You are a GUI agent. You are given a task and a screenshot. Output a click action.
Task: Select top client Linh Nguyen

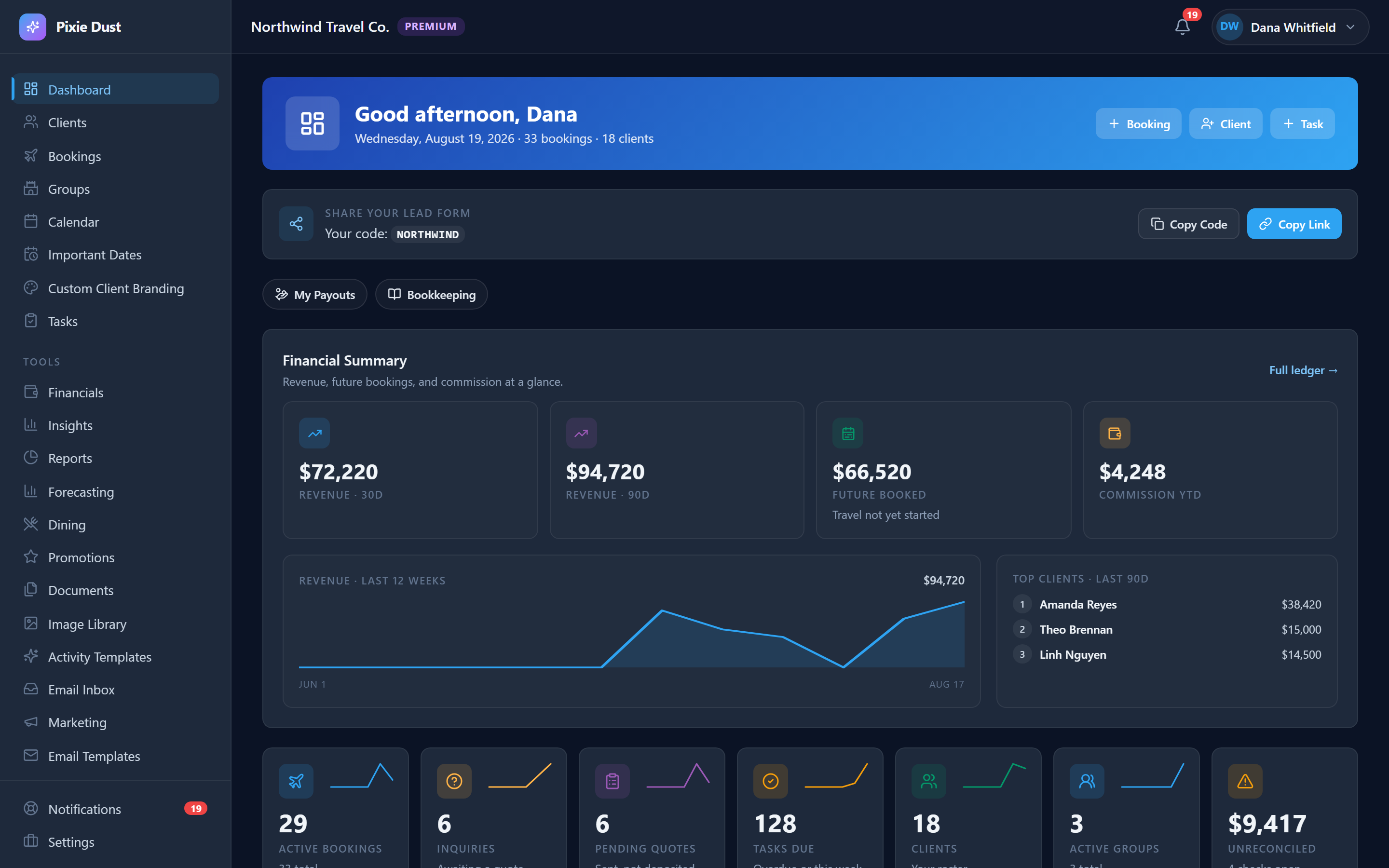point(1166,654)
